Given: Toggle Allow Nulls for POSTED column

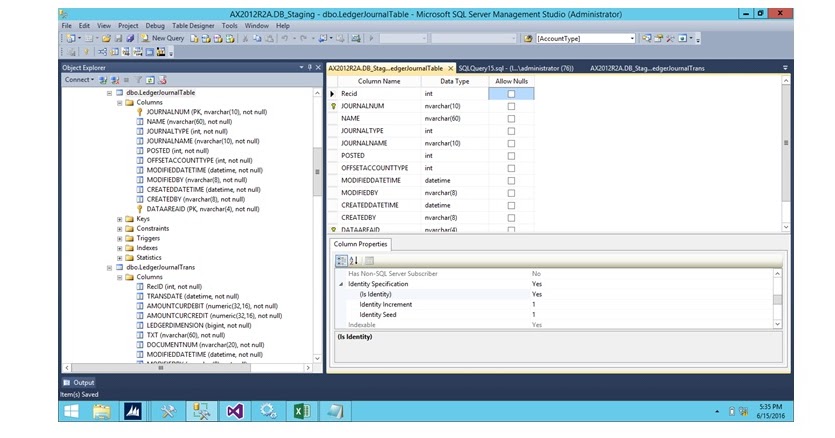Looking at the screenshot, I should coord(511,156).
